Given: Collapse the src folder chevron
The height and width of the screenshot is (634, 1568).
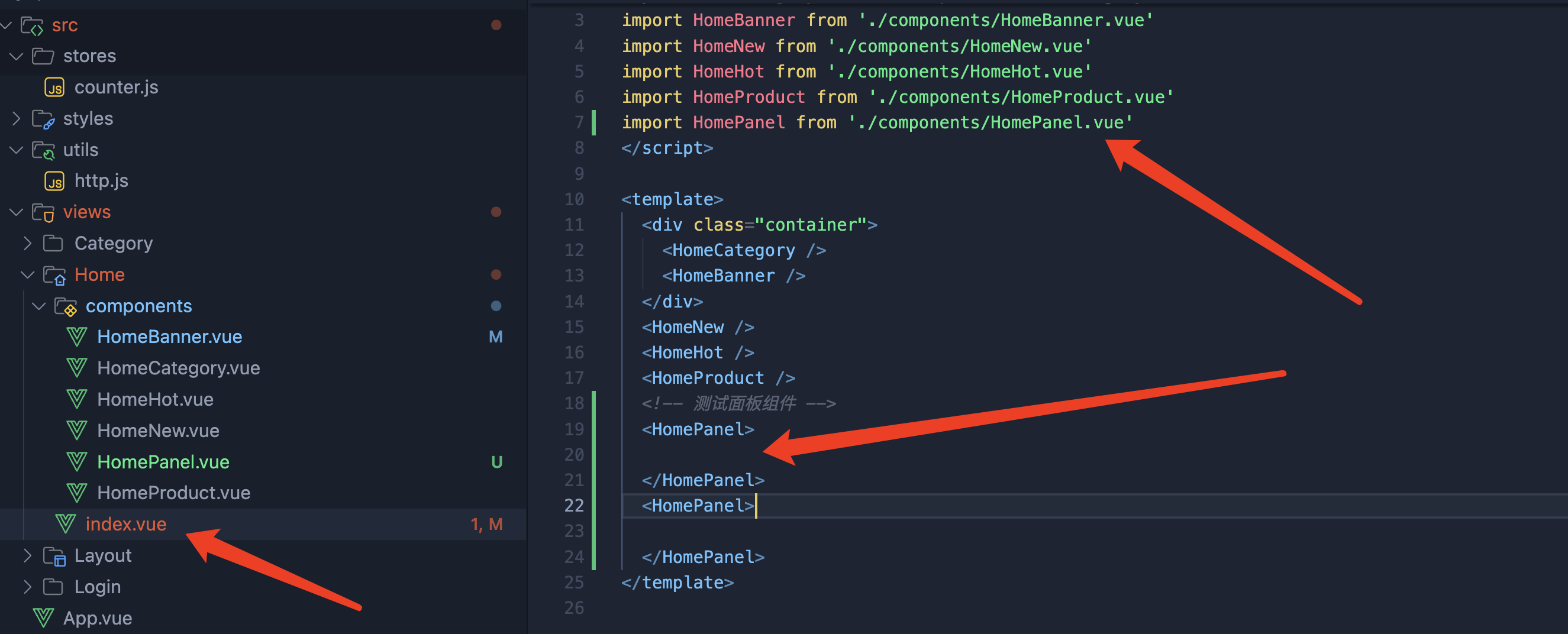Looking at the screenshot, I should (x=6, y=25).
